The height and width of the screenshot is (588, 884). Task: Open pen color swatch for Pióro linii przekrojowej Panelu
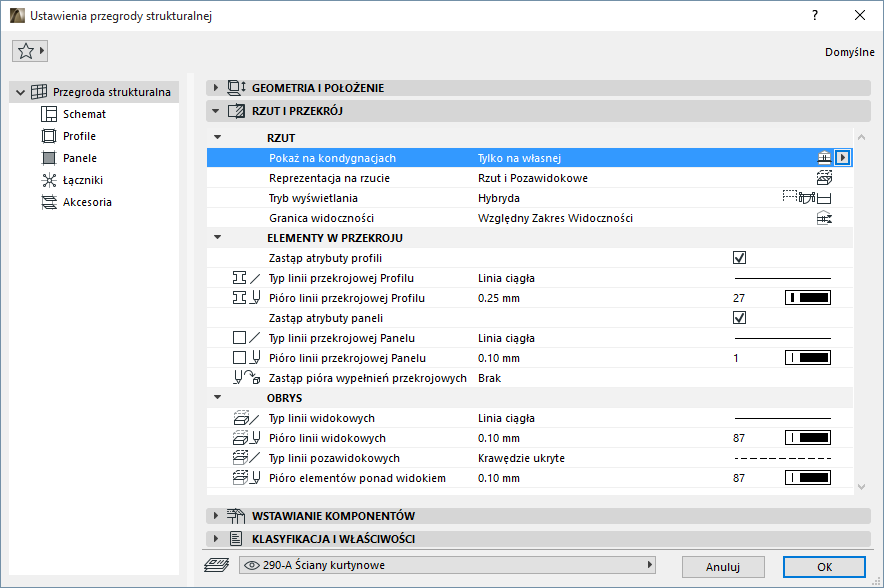coord(808,357)
